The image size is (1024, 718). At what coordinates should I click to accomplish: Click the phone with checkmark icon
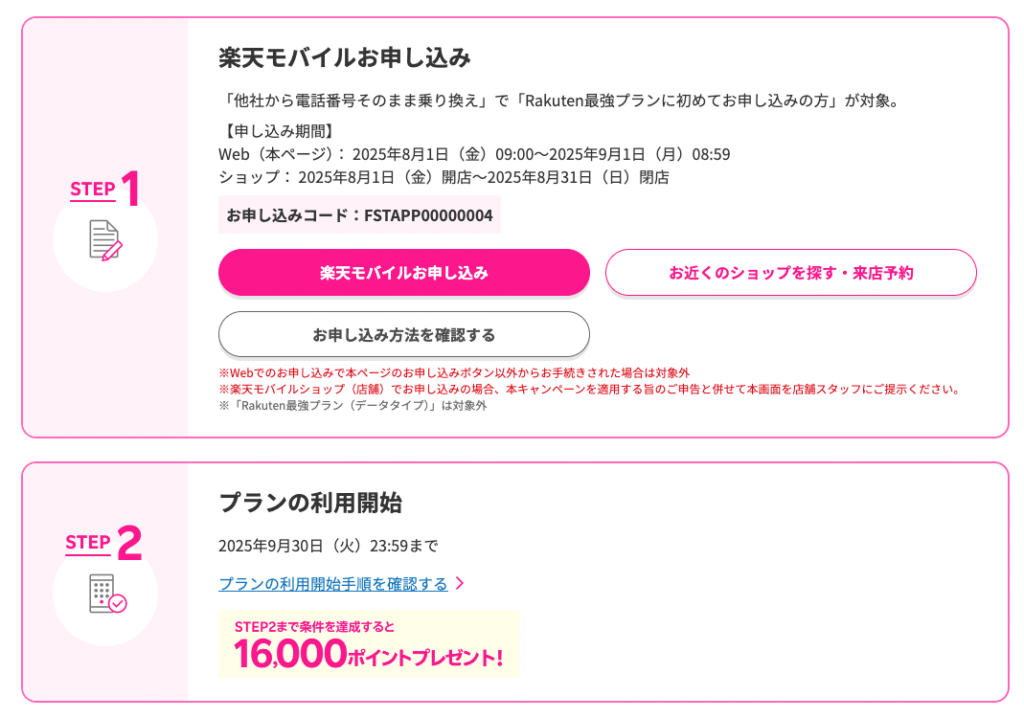coord(107,593)
